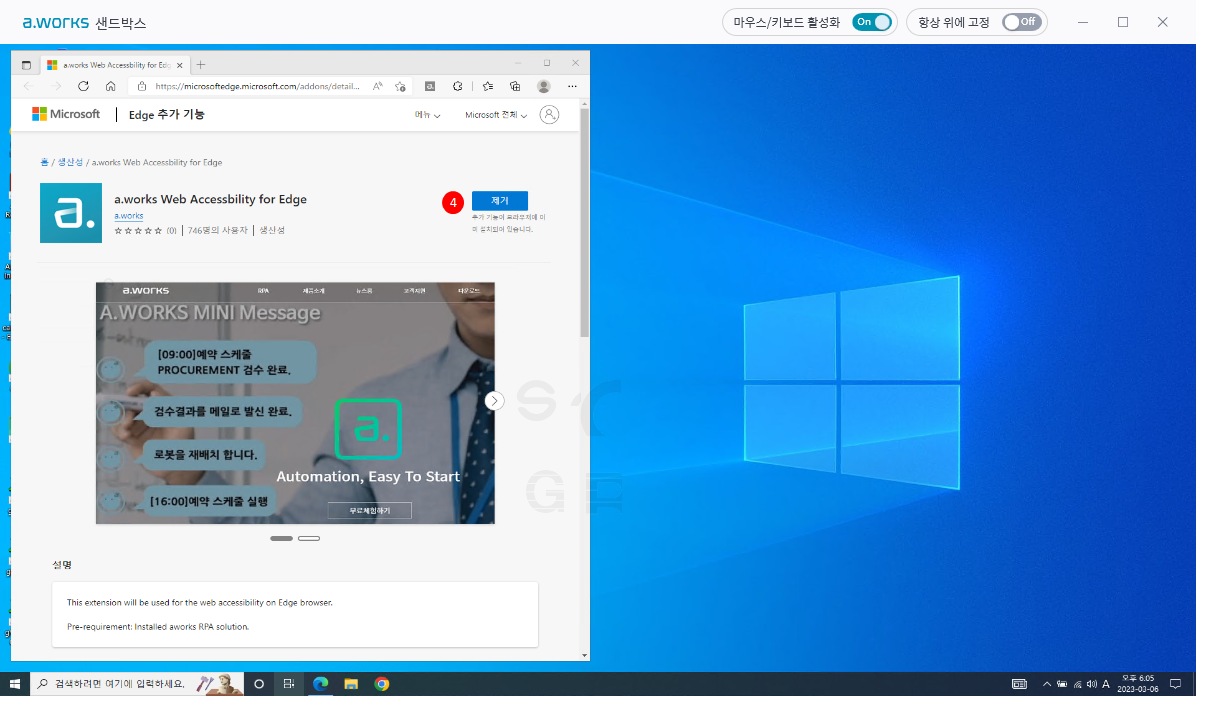Go to 생산성 breadcrumb link
Screen dimensions: 1207x708
70,162
